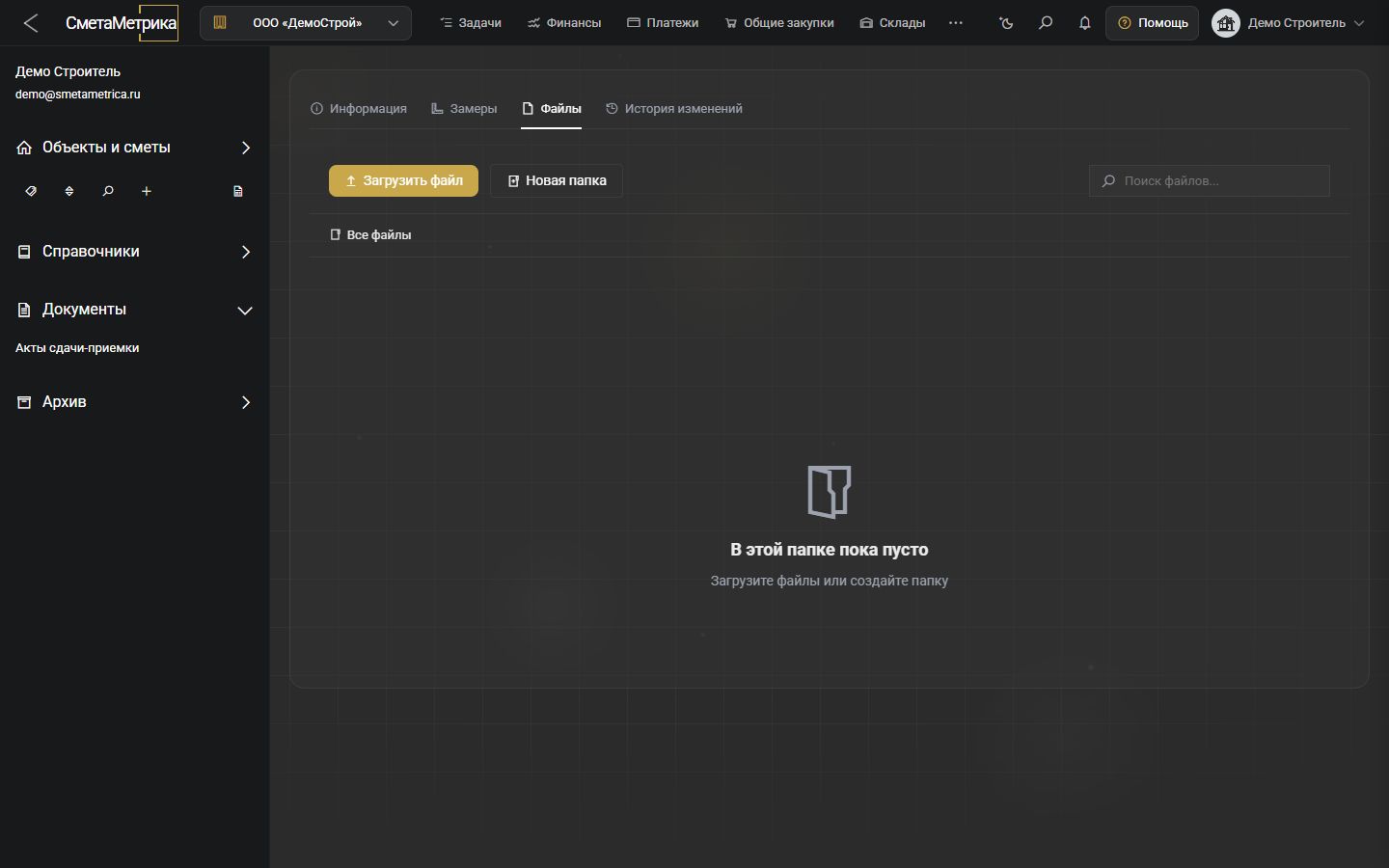
Task: Click the building icon in the company selector
Action: pyautogui.click(x=220, y=22)
